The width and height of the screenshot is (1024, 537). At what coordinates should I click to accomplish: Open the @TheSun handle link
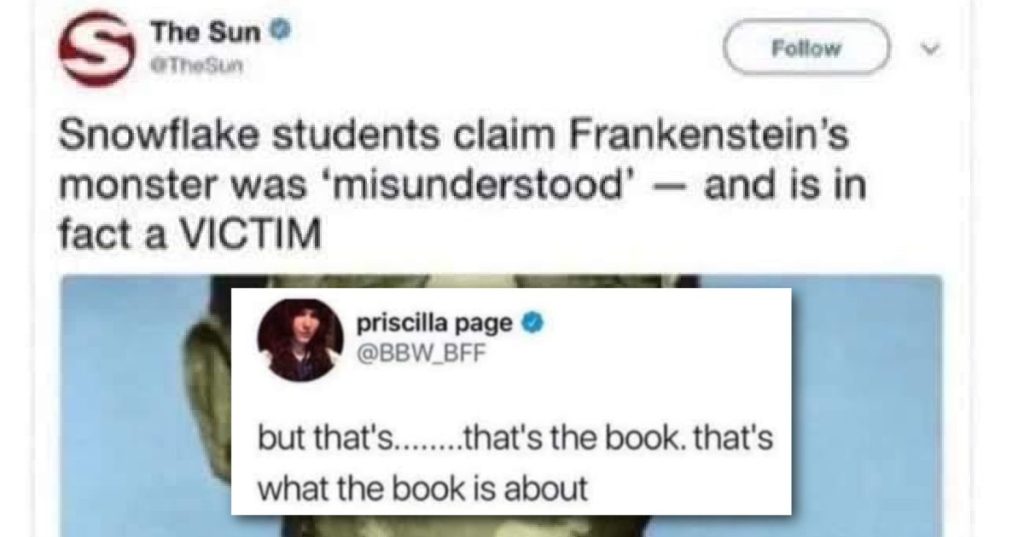(x=197, y=65)
